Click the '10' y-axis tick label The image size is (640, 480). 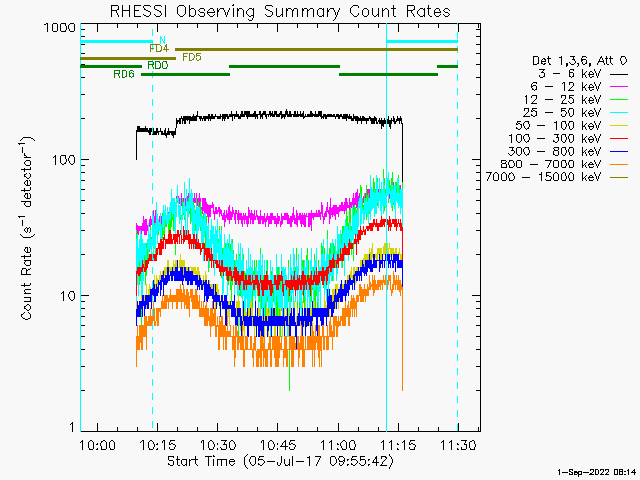click(68, 296)
